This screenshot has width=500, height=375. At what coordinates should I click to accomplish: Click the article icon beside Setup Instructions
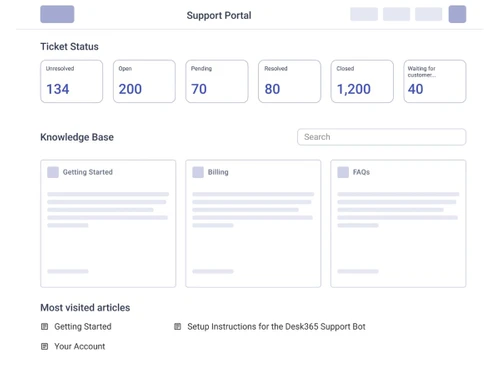178,326
